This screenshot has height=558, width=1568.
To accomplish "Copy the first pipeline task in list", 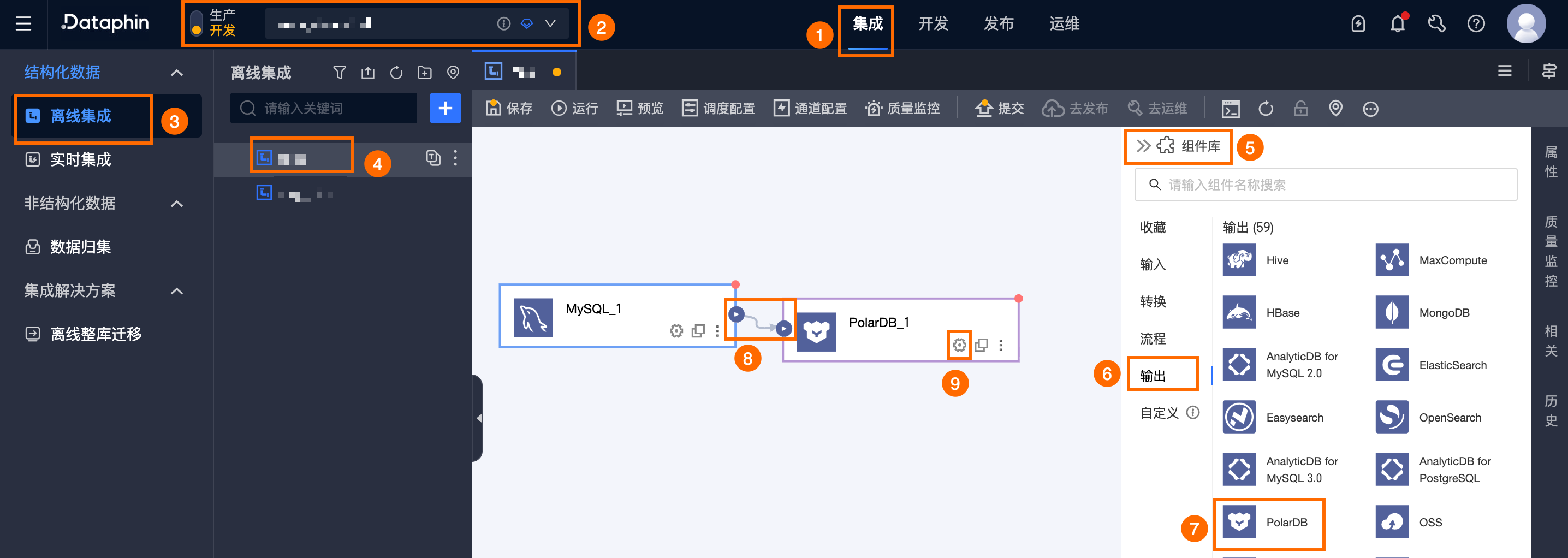I will coord(433,158).
